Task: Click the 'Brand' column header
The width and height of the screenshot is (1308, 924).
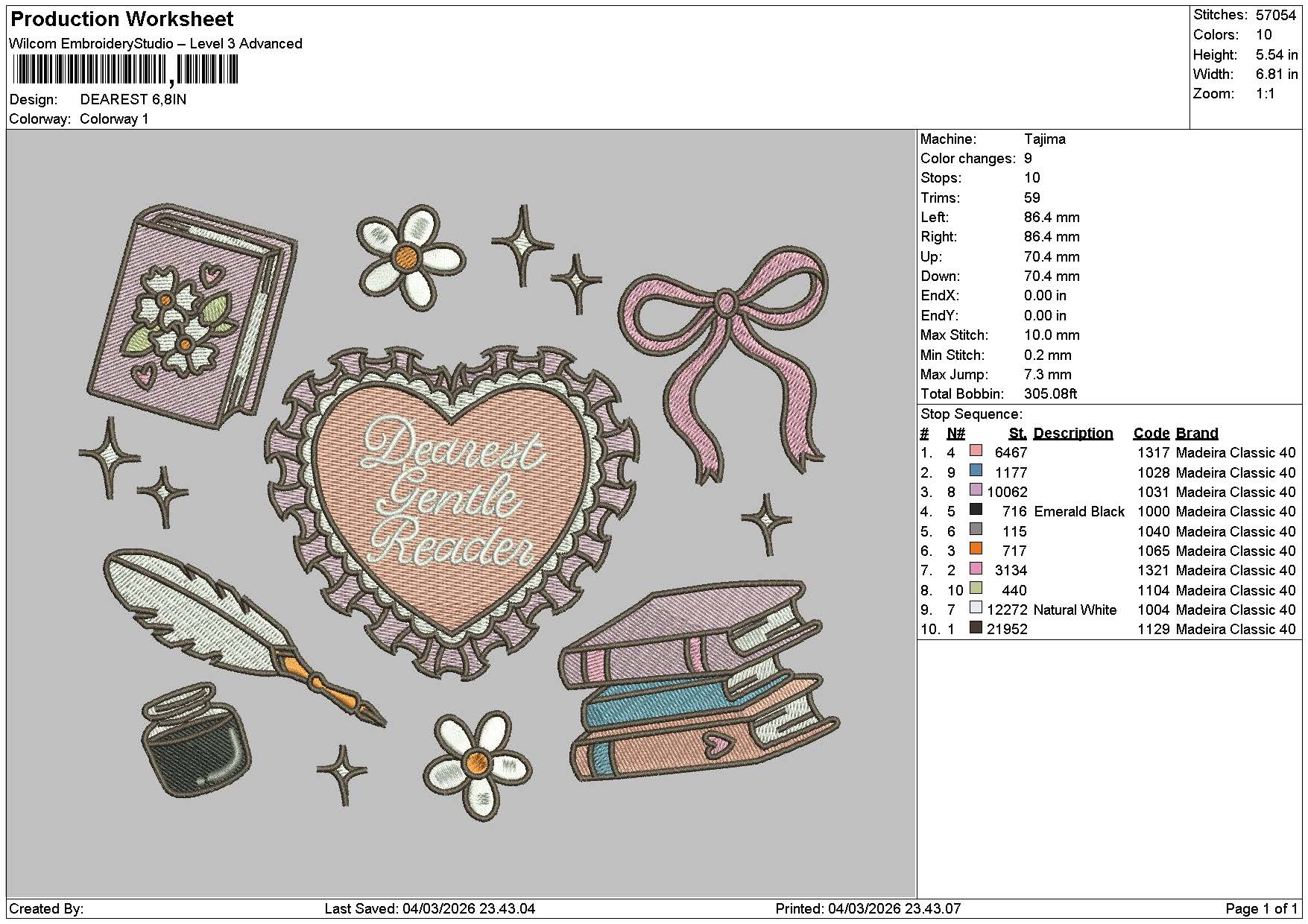Action: pos(1197,434)
